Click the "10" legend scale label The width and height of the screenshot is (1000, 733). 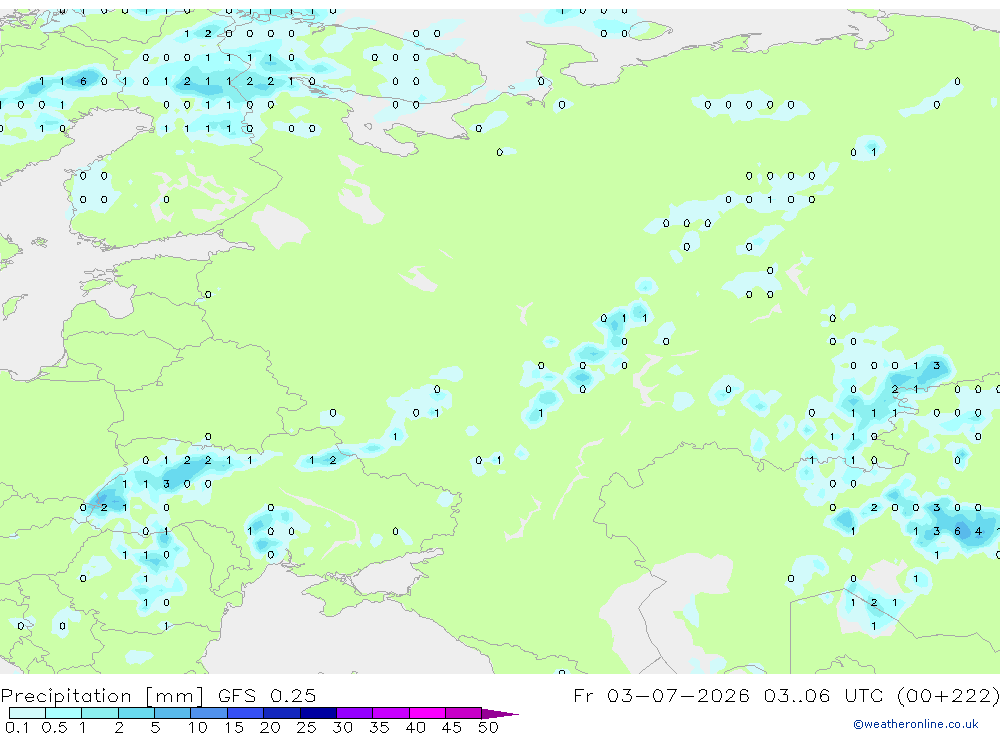click(x=198, y=727)
